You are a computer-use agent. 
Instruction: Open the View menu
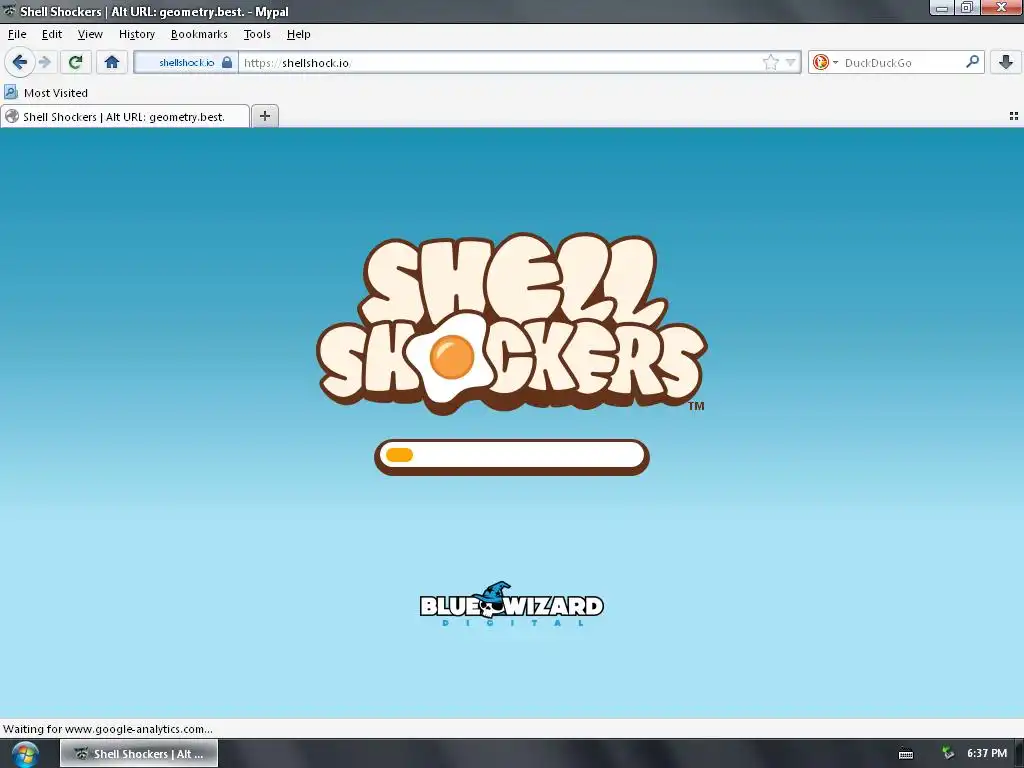tap(90, 34)
